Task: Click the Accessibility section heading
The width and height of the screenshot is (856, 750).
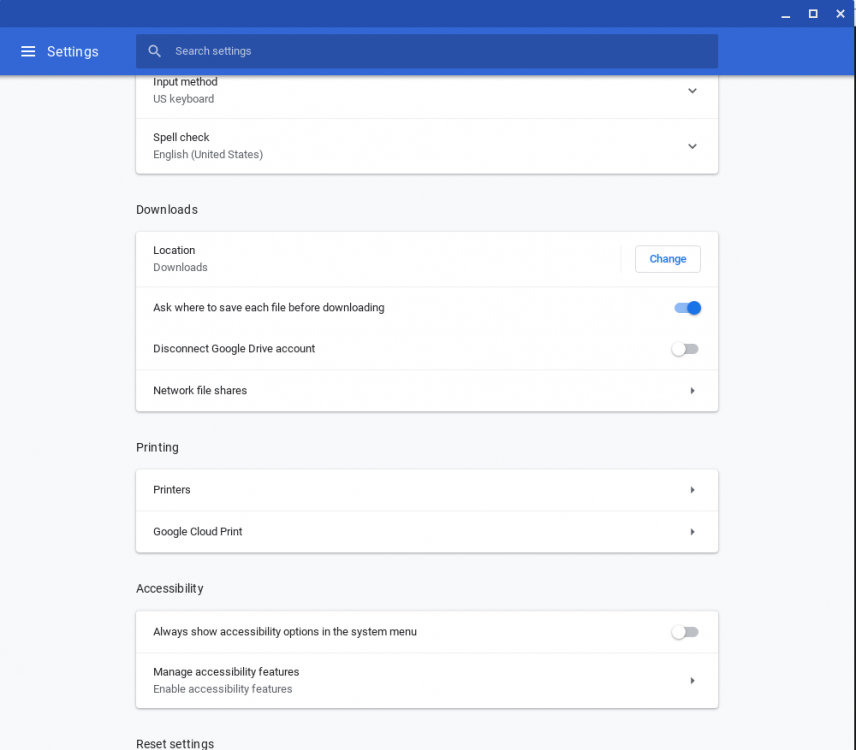Action: click(170, 588)
